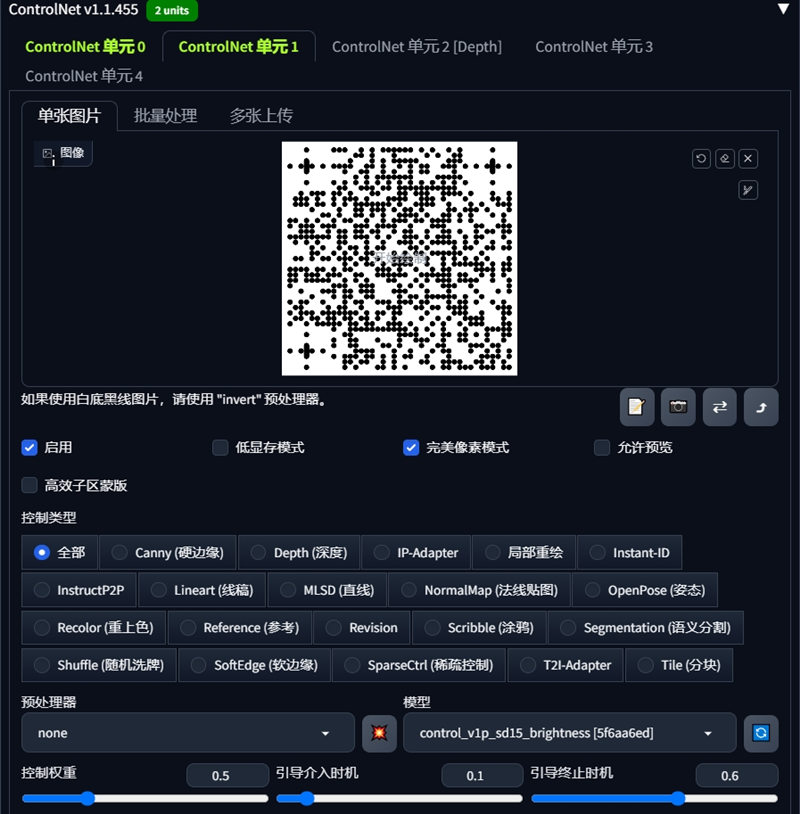Select SparseCtrl (稀疏控制) control type
The height and width of the screenshot is (814, 800).
419,665
